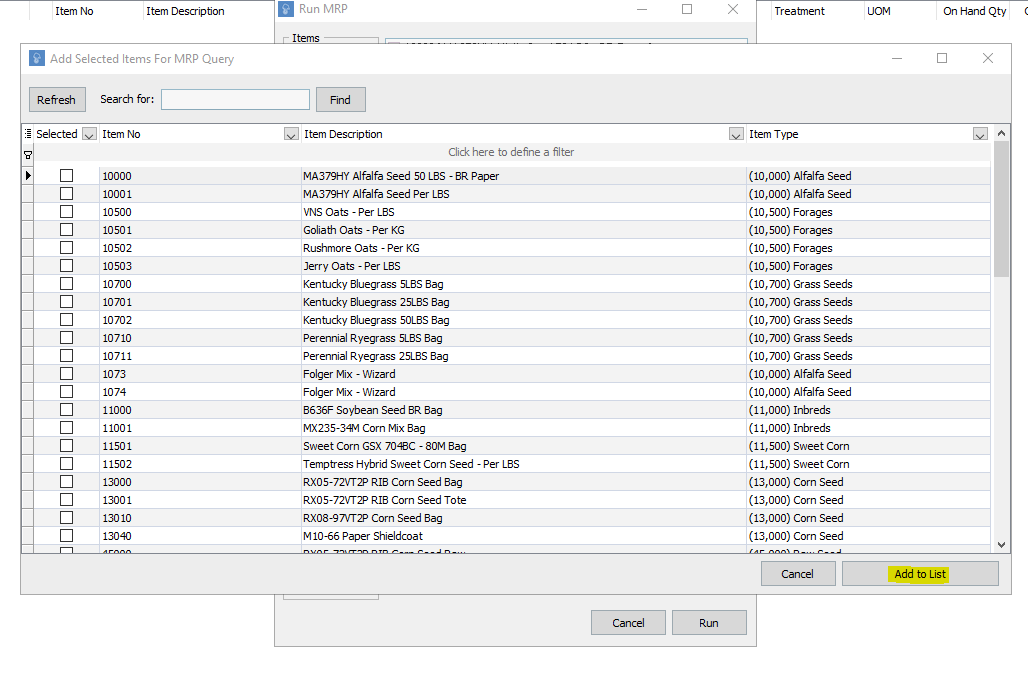
Task: Click the Add Selected Items window app icon
Action: coord(37,58)
